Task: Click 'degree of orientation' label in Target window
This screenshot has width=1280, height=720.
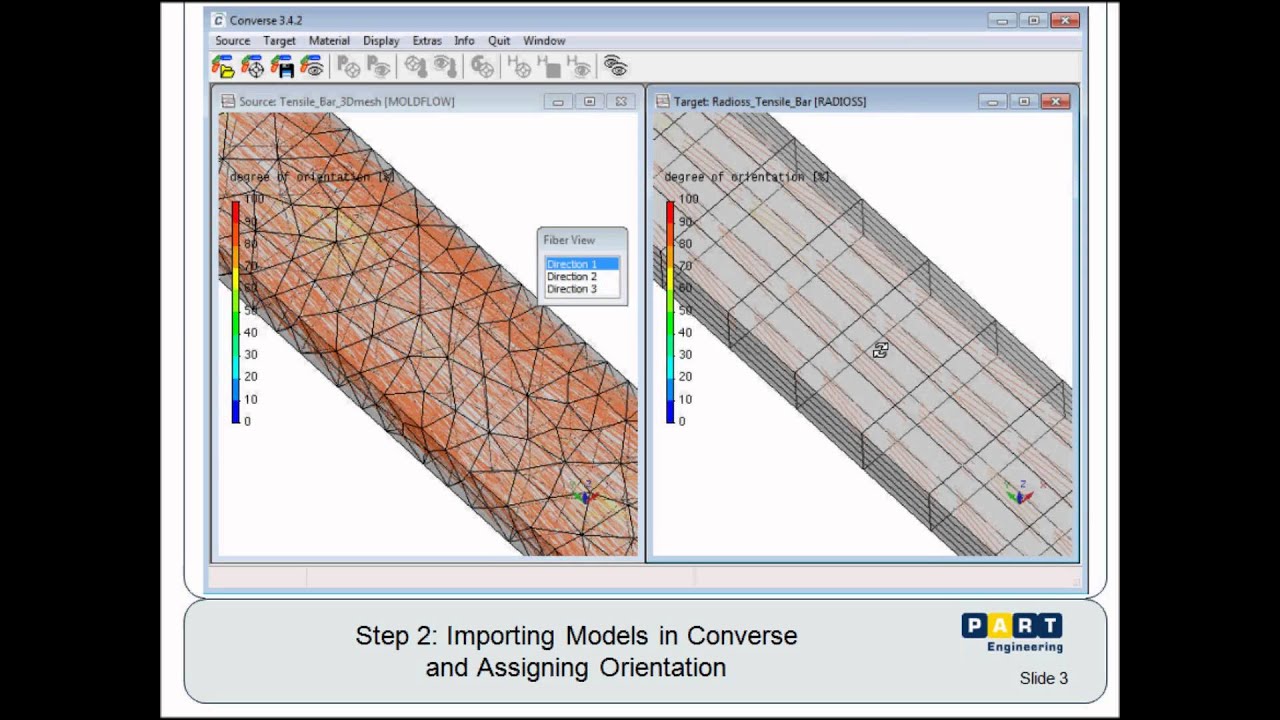Action: pyautogui.click(x=747, y=177)
